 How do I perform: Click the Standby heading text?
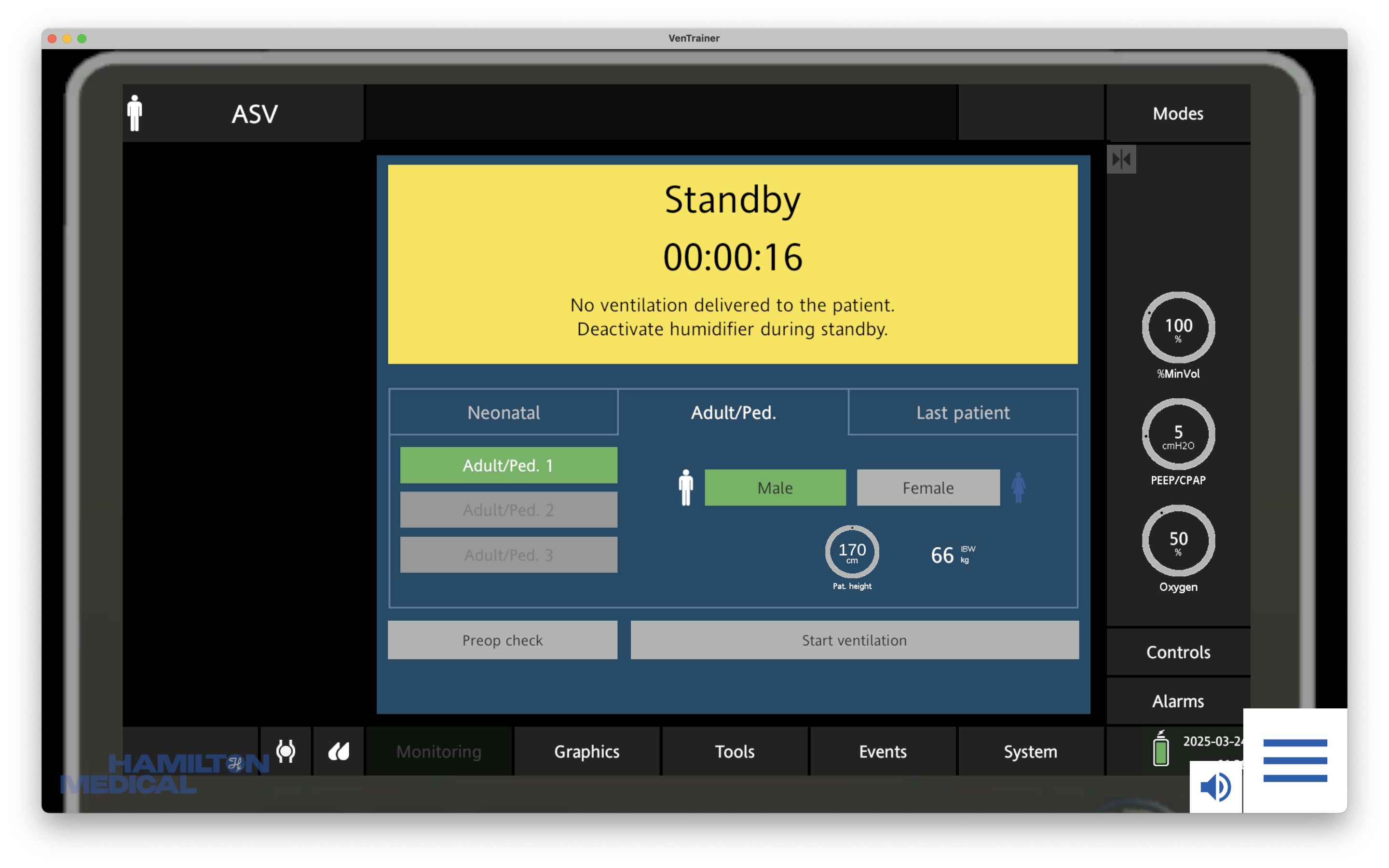[x=733, y=200]
